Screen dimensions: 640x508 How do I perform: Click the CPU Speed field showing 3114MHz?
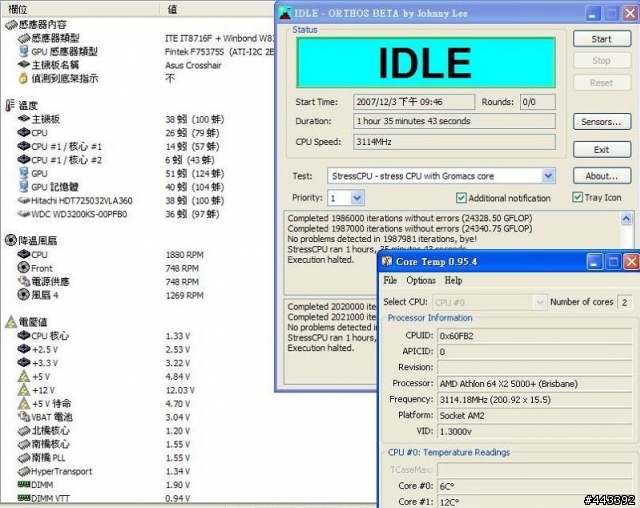pos(454,142)
